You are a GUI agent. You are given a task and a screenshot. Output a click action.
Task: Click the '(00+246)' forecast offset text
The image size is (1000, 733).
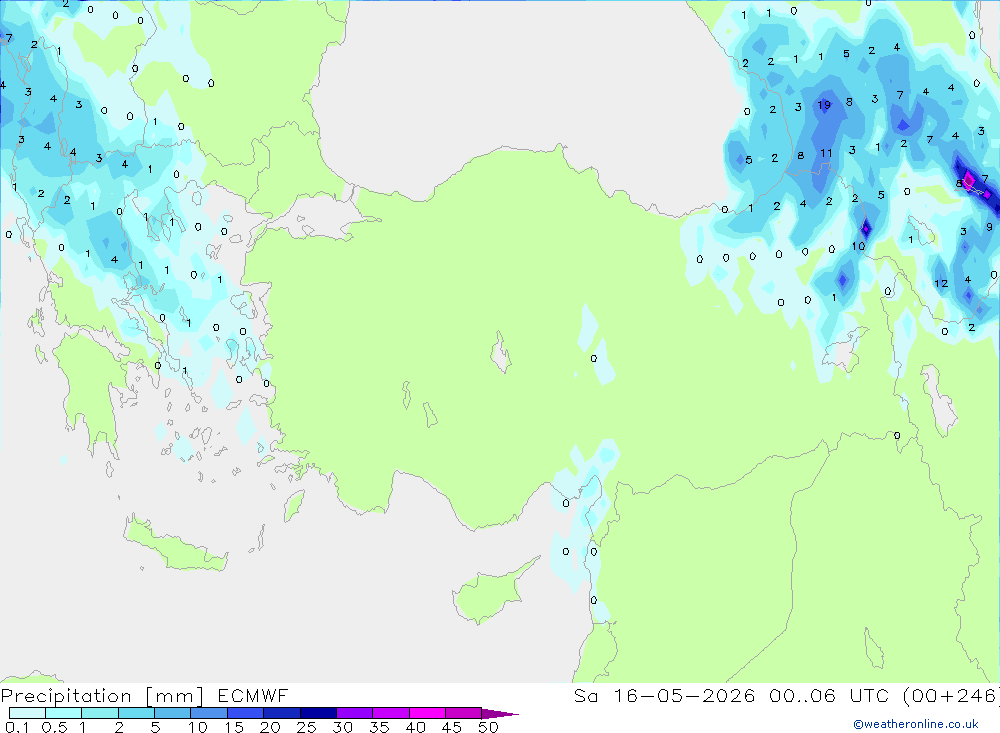click(952, 695)
